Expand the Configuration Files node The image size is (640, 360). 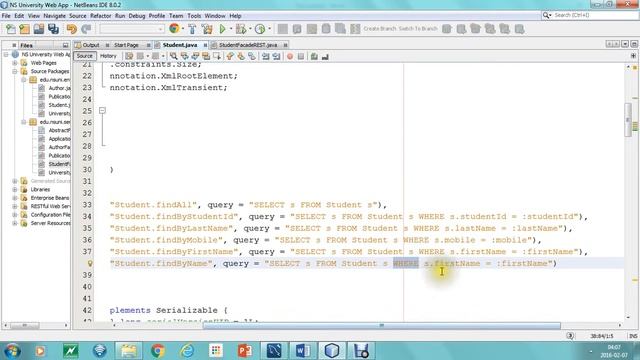point(15,215)
